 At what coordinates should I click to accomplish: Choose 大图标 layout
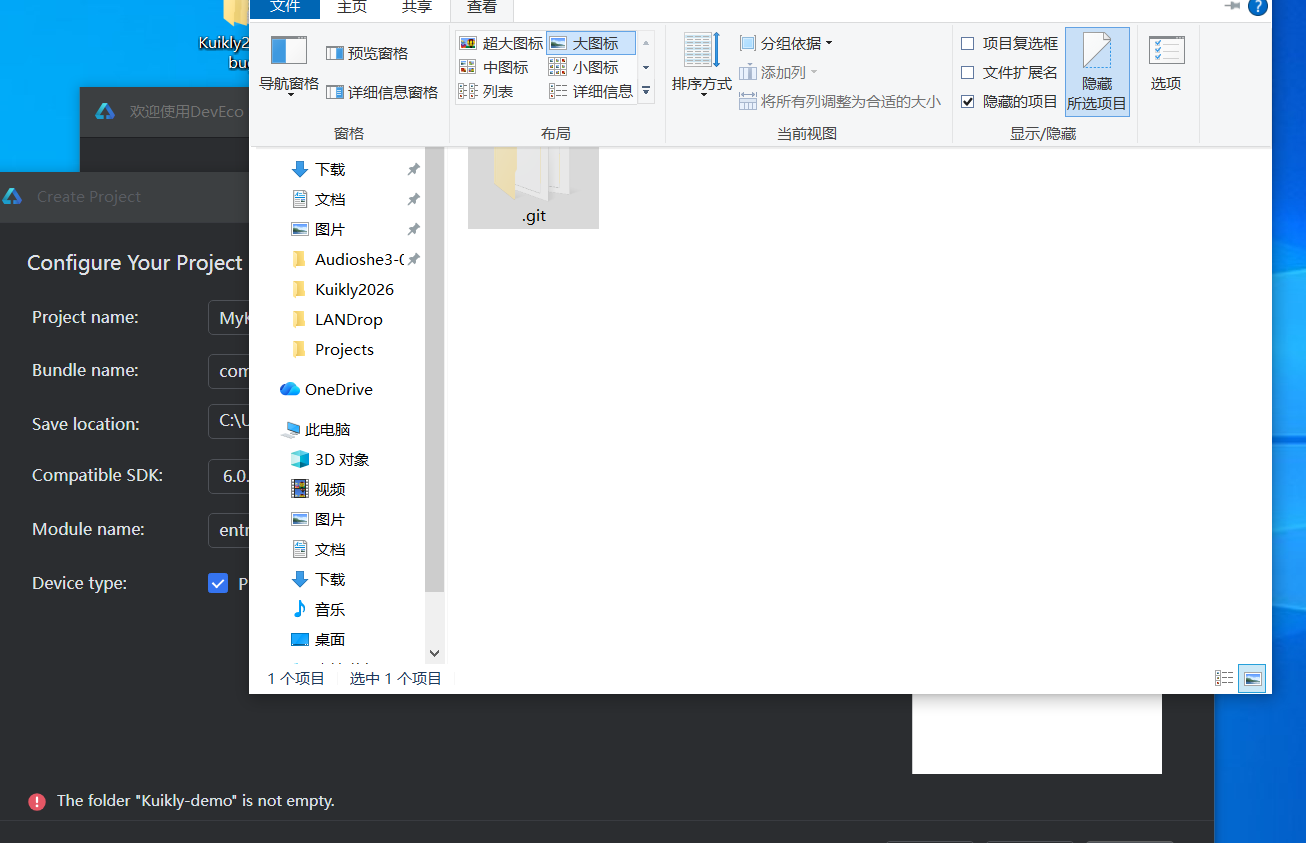pos(591,43)
